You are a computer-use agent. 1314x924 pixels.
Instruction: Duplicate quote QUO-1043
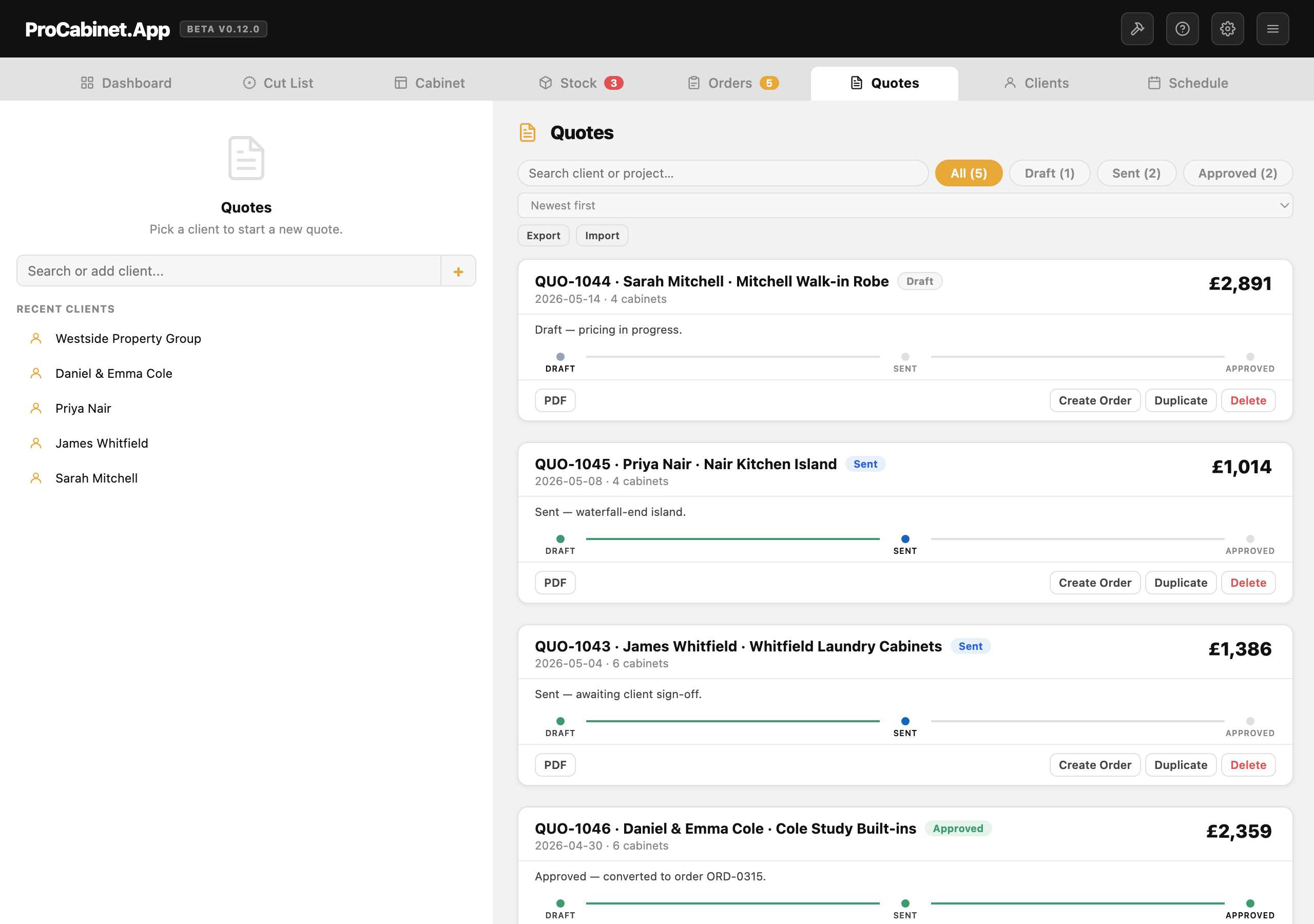pos(1181,765)
